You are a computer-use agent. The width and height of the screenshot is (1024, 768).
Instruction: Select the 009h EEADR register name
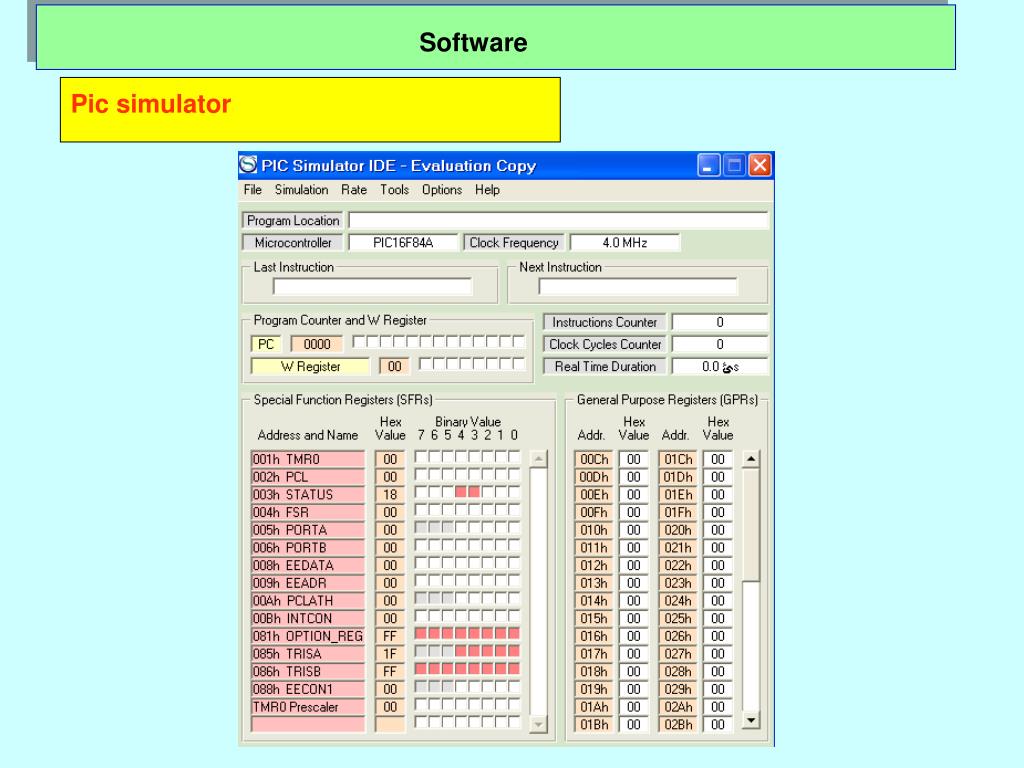(308, 583)
